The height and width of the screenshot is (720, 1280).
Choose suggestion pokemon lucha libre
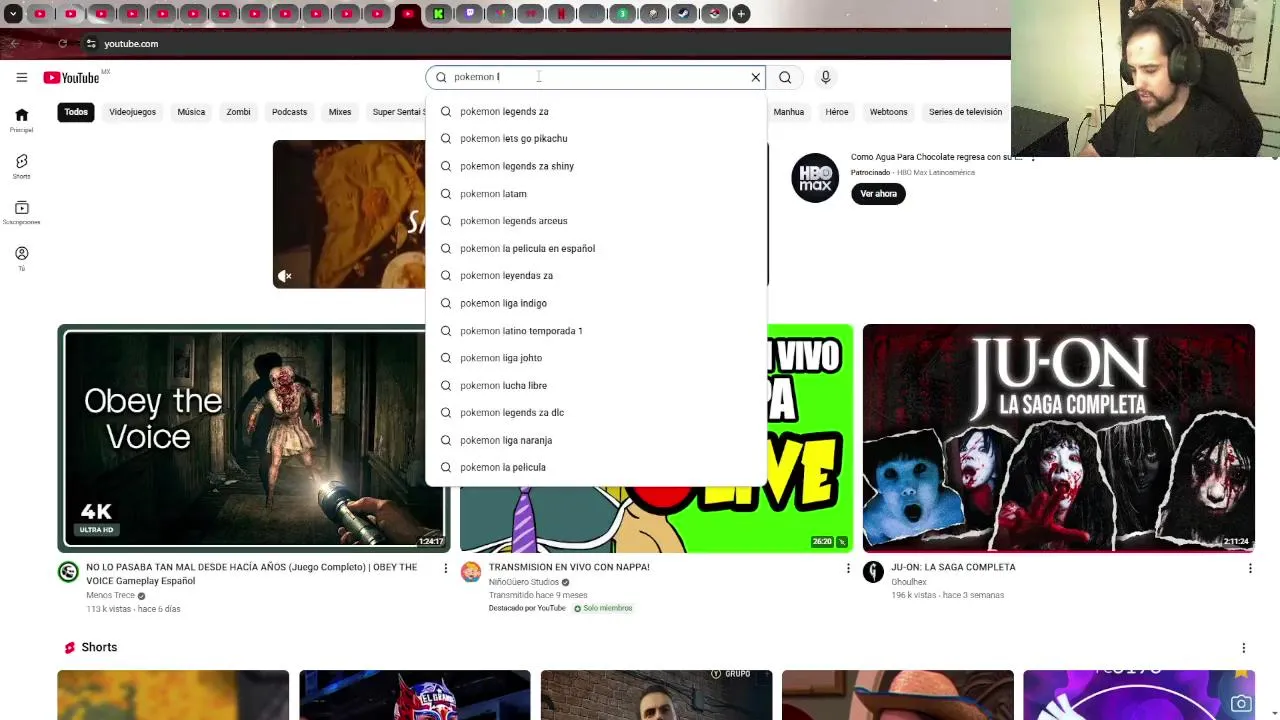596,386
